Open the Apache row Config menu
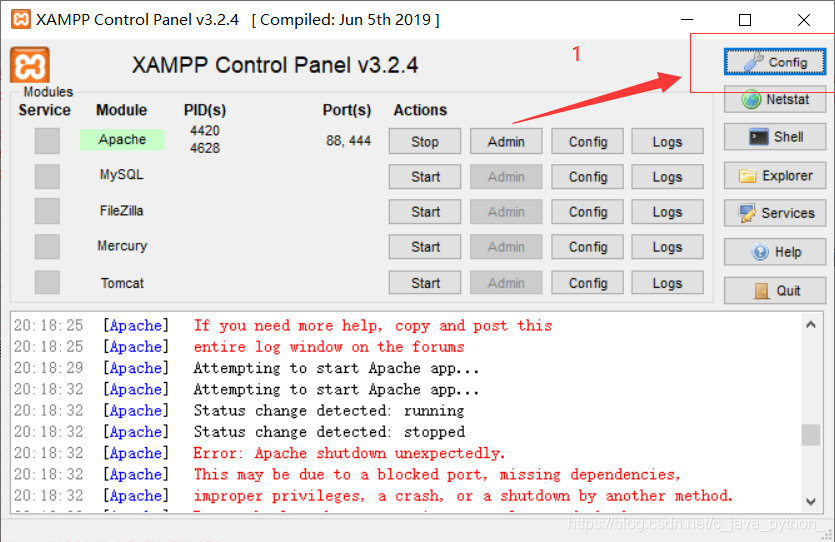This screenshot has width=835, height=542. pos(587,142)
